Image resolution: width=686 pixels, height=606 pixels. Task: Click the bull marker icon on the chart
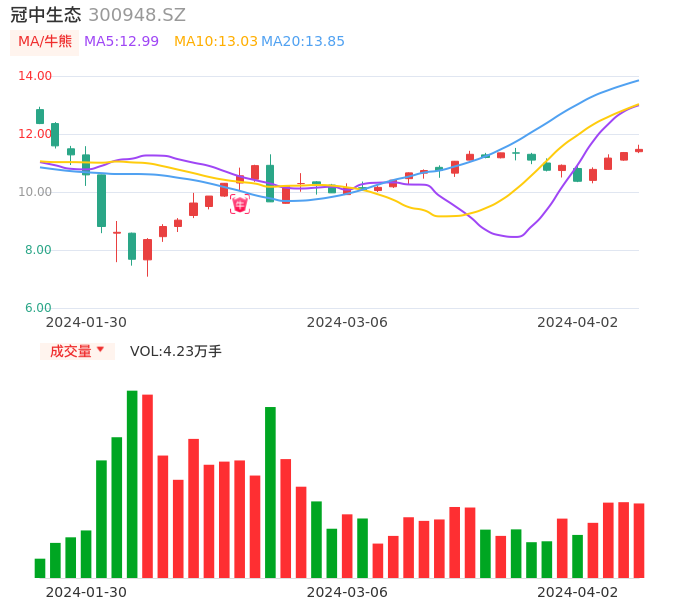click(x=240, y=204)
